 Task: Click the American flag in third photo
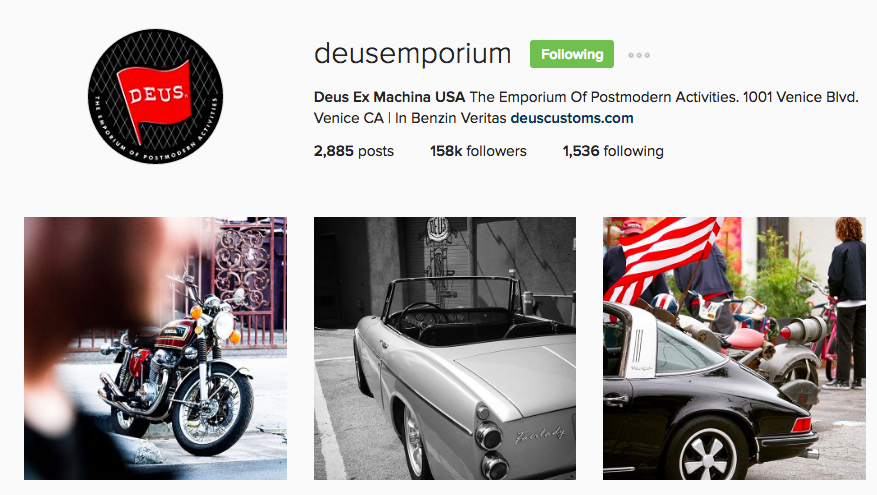(x=660, y=256)
